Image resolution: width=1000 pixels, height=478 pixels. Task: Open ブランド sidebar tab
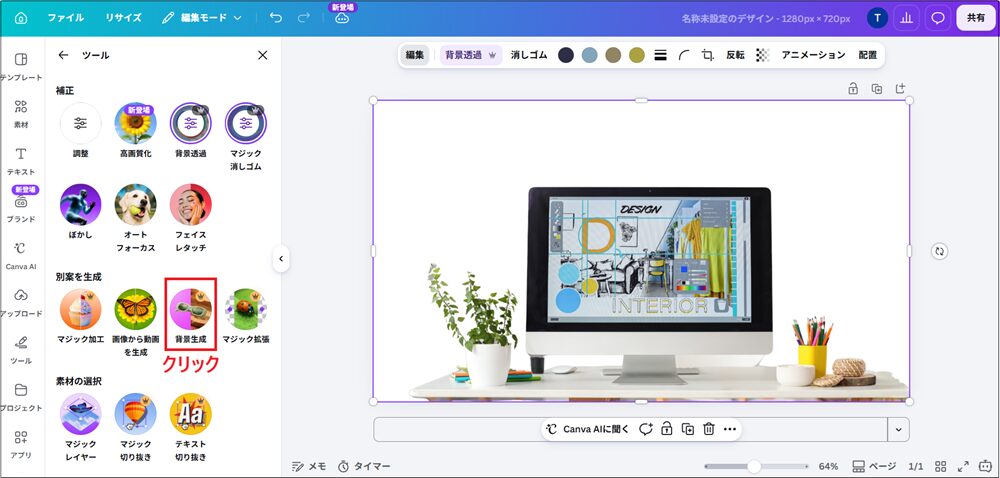pos(21,208)
